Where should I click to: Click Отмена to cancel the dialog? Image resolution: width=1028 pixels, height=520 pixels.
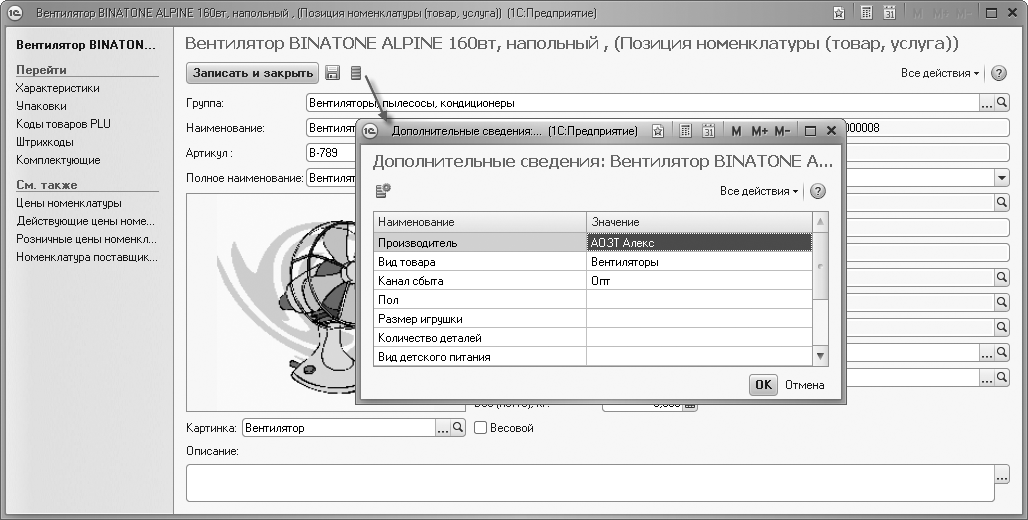click(x=805, y=385)
